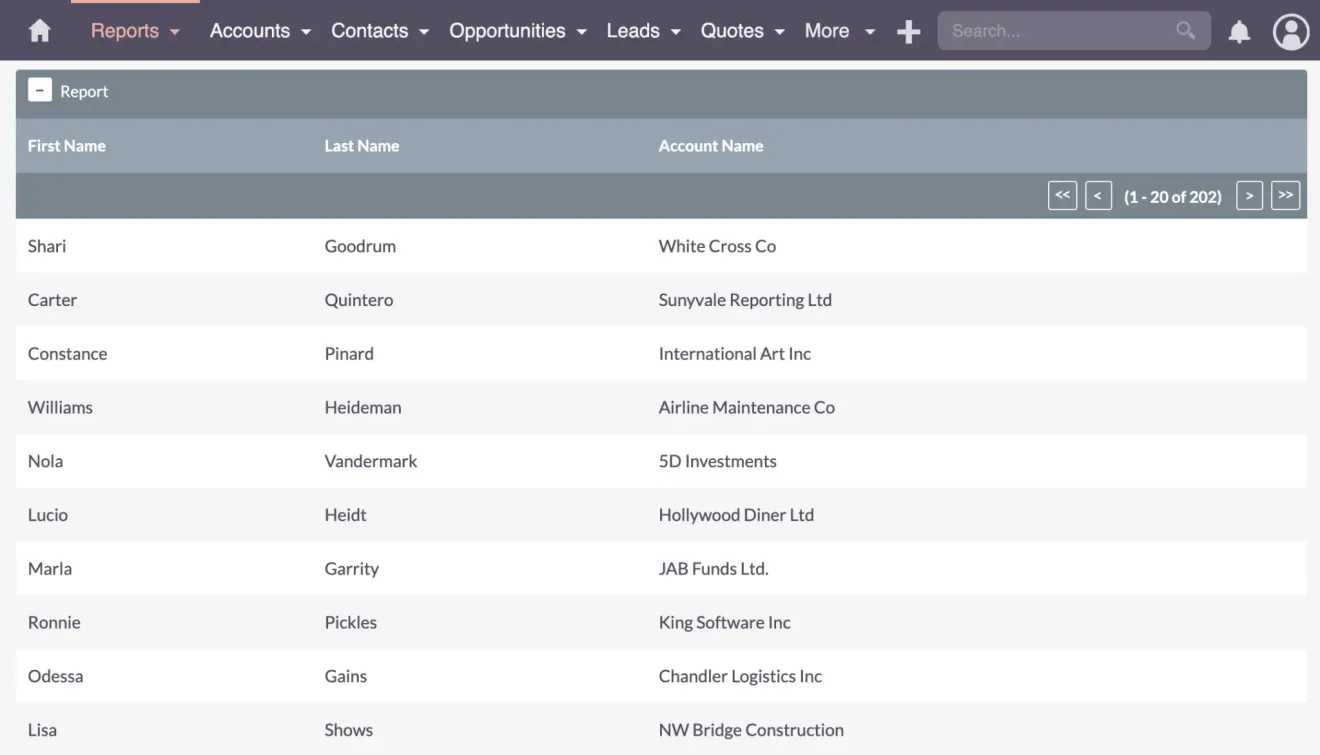
Task: Open the White Cross Co record
Action: (x=717, y=246)
